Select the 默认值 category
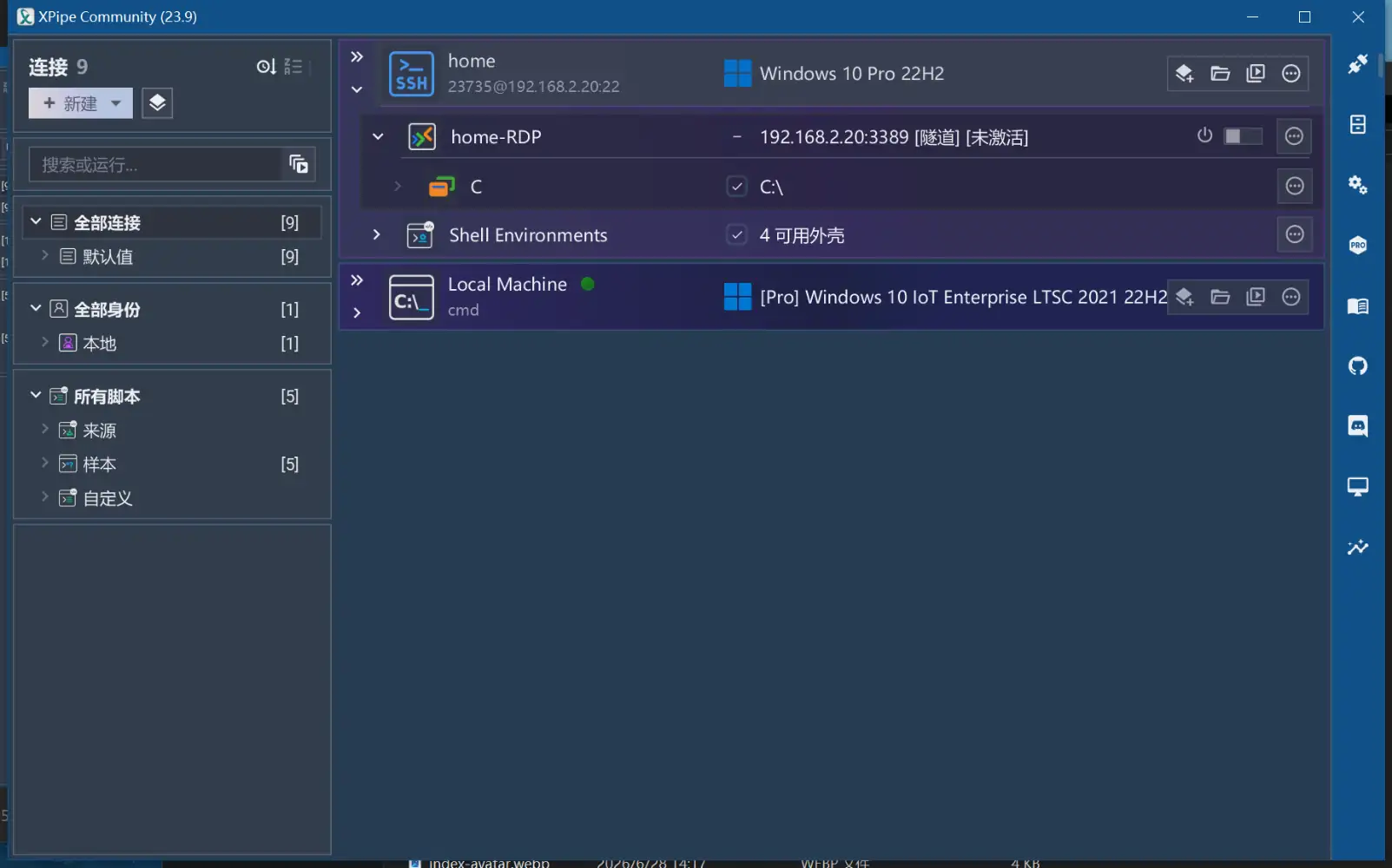The image size is (1392, 868). point(172,257)
